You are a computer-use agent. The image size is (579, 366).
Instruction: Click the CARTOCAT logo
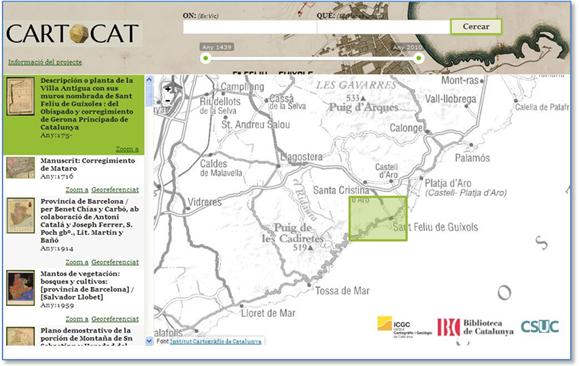click(x=73, y=34)
